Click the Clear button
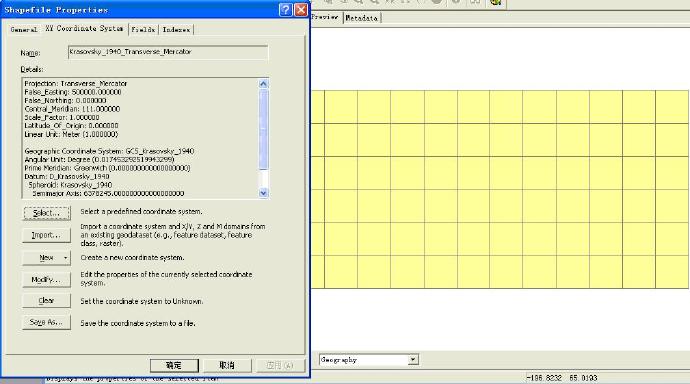The height and width of the screenshot is (384, 690). coord(46,301)
